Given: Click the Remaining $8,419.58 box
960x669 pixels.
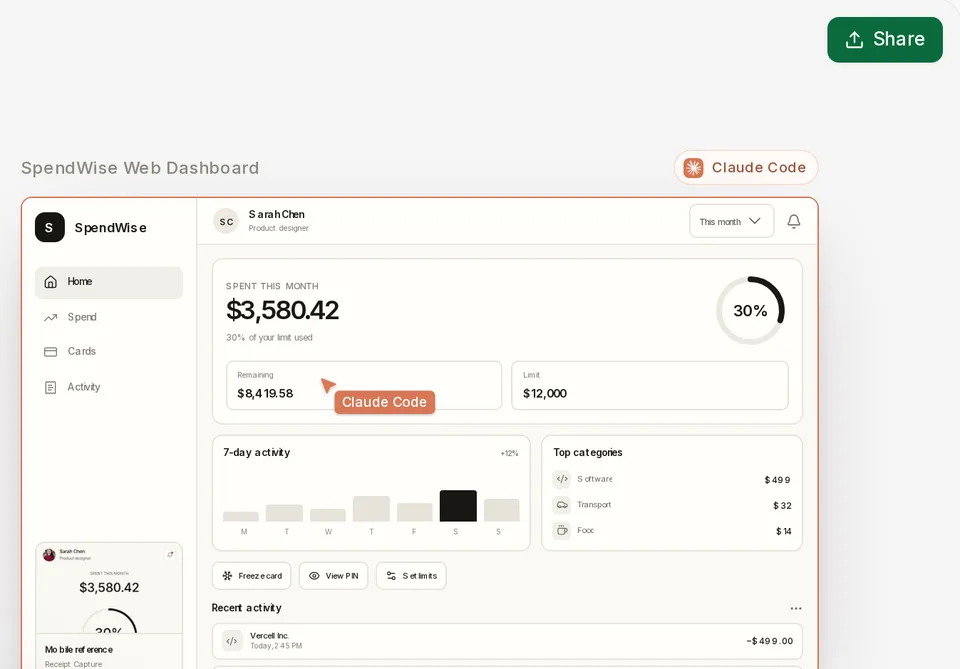Looking at the screenshot, I should point(364,385).
